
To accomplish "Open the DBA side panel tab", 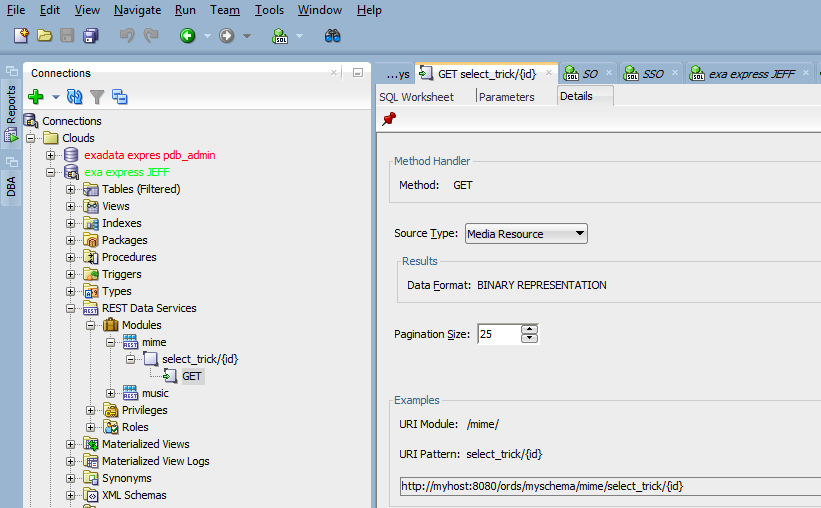I will coord(11,186).
